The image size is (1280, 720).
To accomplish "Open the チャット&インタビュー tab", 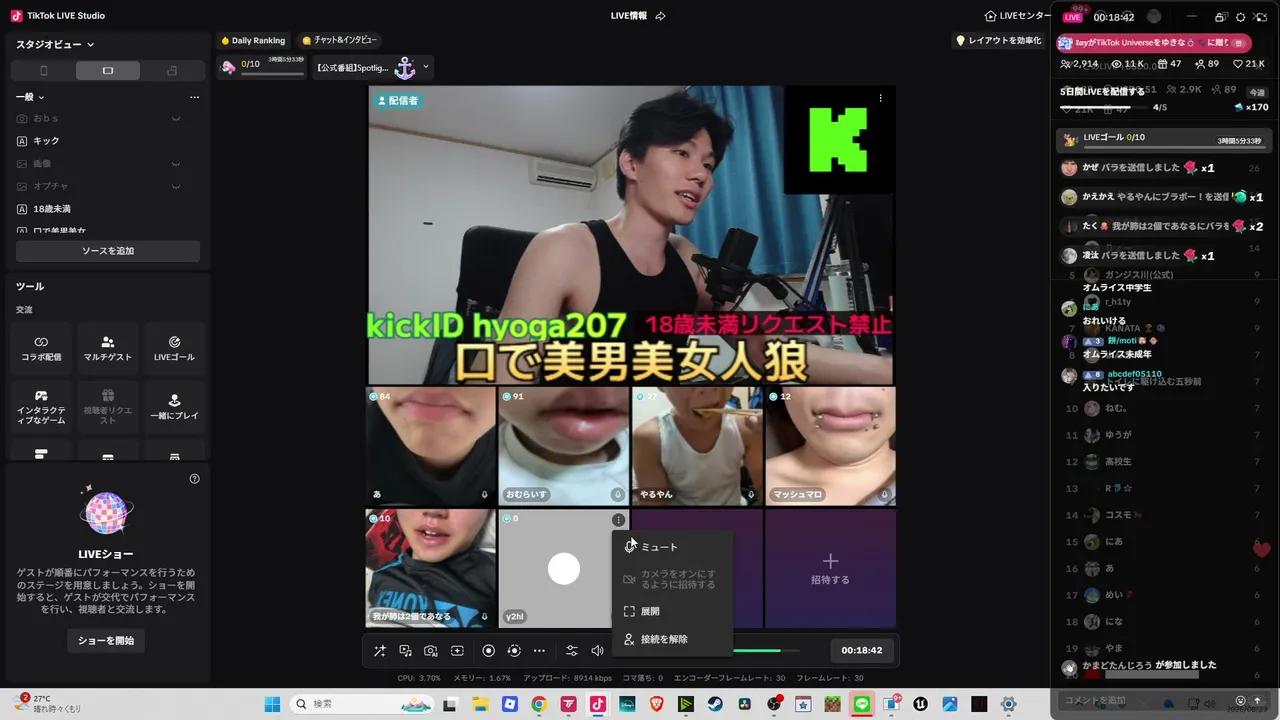I will (340, 41).
